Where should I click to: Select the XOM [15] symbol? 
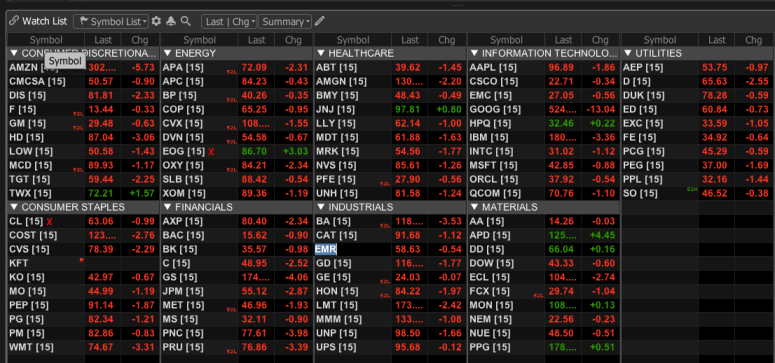click(183, 193)
